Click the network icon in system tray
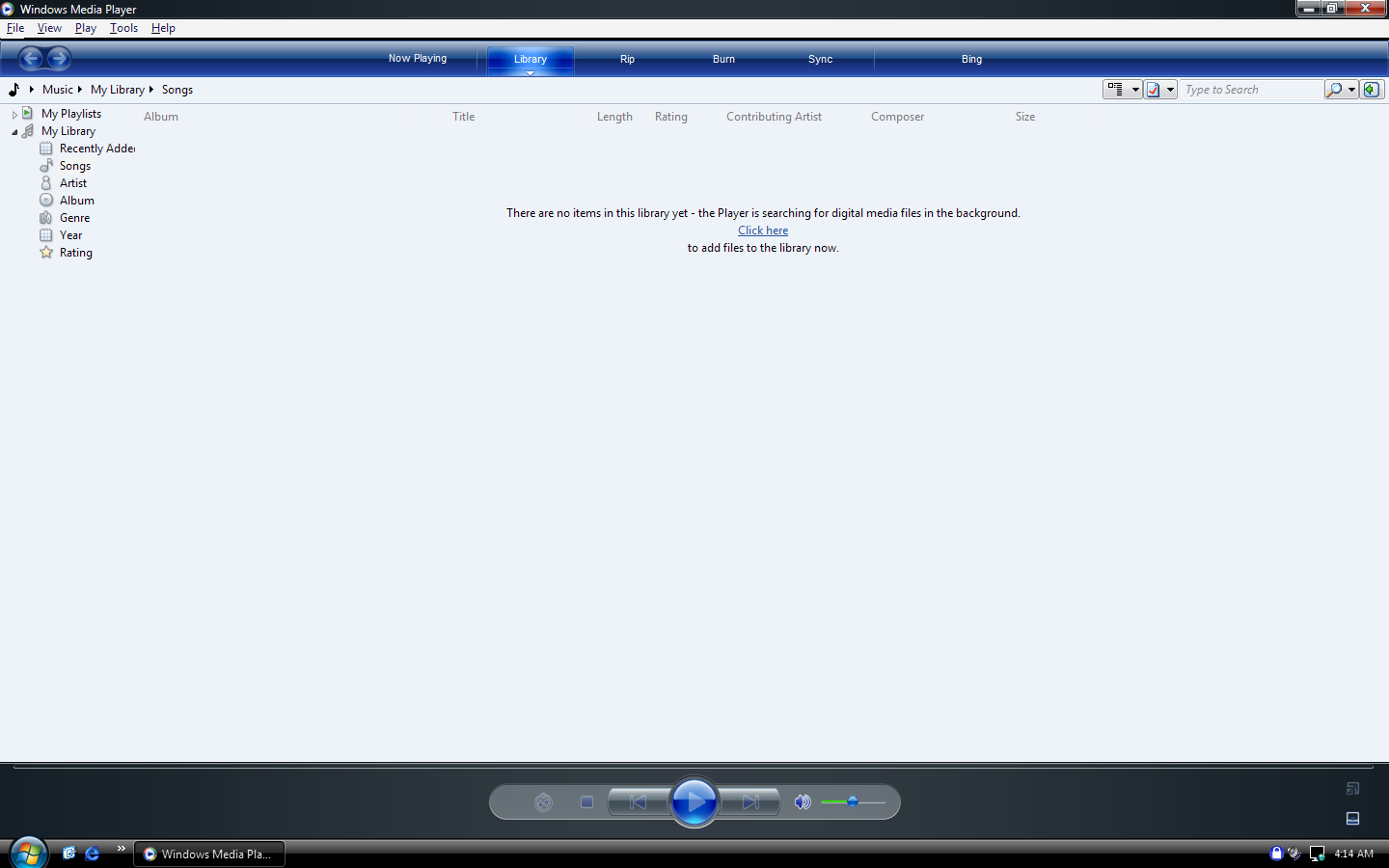The width and height of the screenshot is (1389, 868). [1317, 854]
